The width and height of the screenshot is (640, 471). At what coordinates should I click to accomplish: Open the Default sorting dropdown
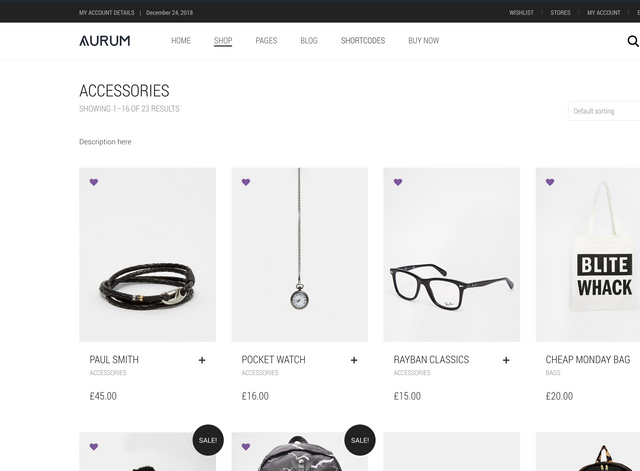pos(604,111)
